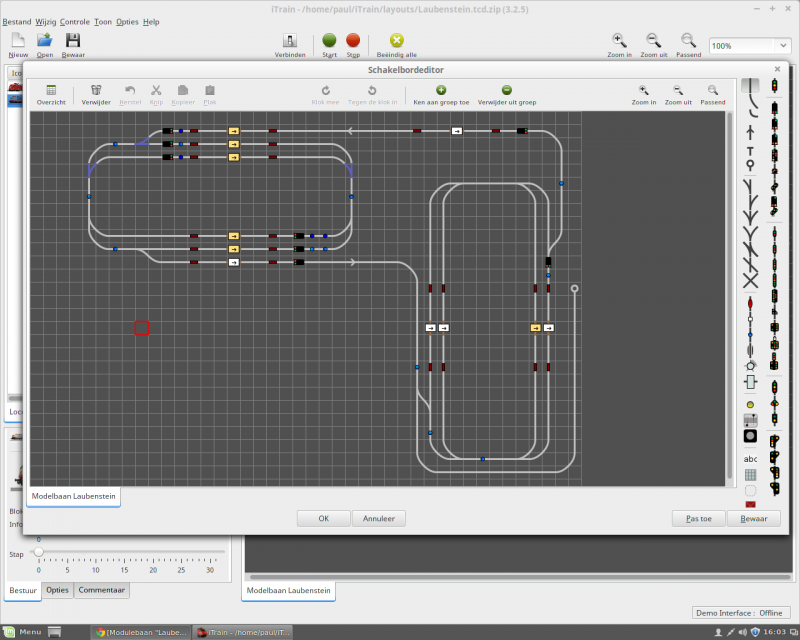Viewport: 800px width, 640px height.
Task: Select the straight track element in the palette
Action: 750,85
